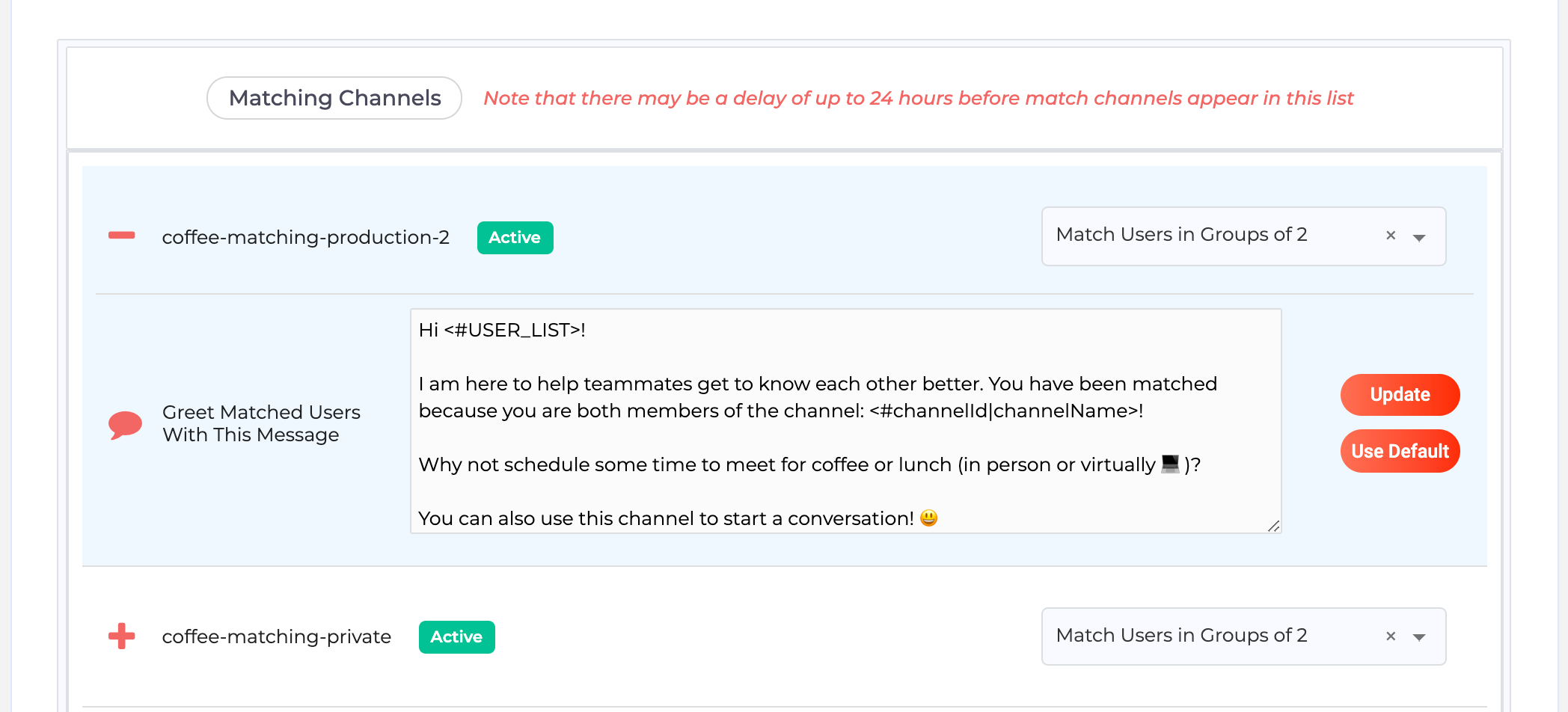Select the 'Match Users in Groups of 2' value text
The width and height of the screenshot is (1568, 712).
coord(1181,235)
